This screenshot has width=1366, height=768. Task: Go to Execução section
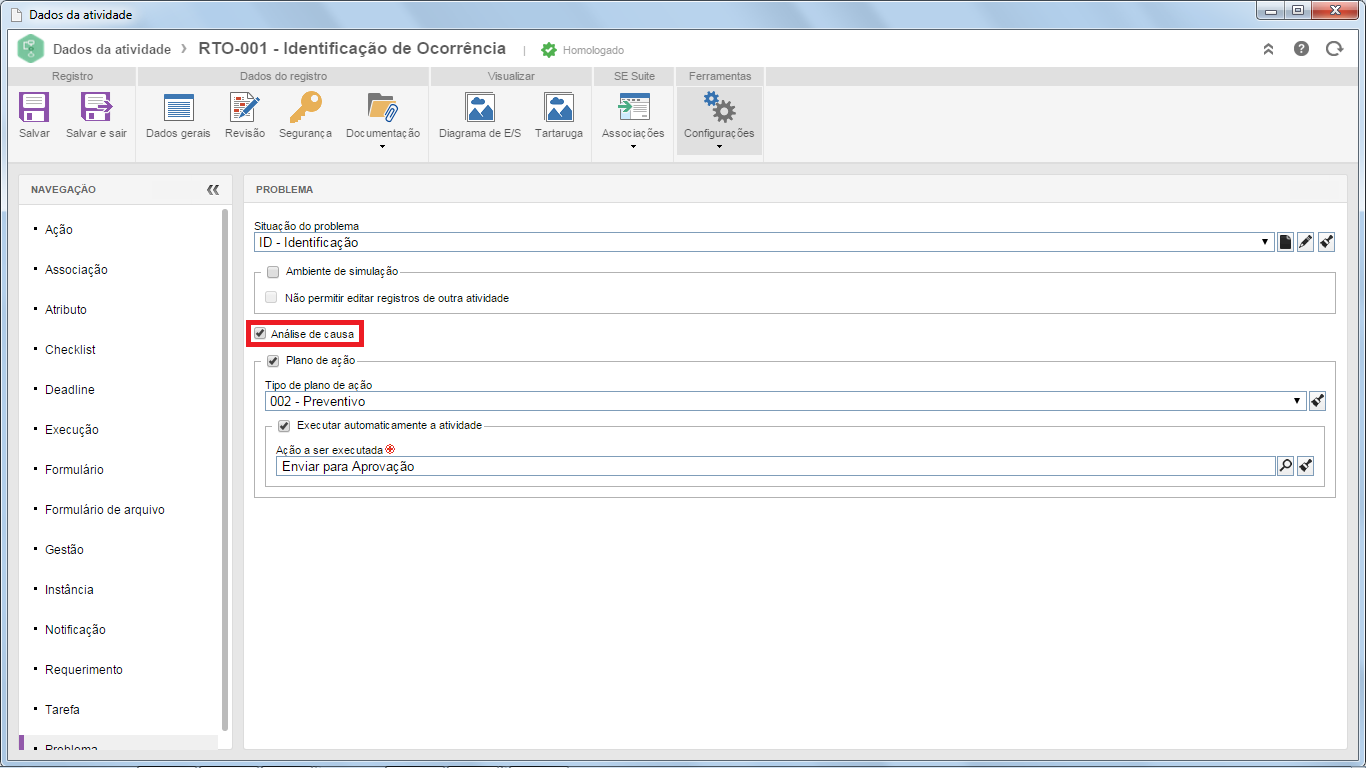pos(72,430)
